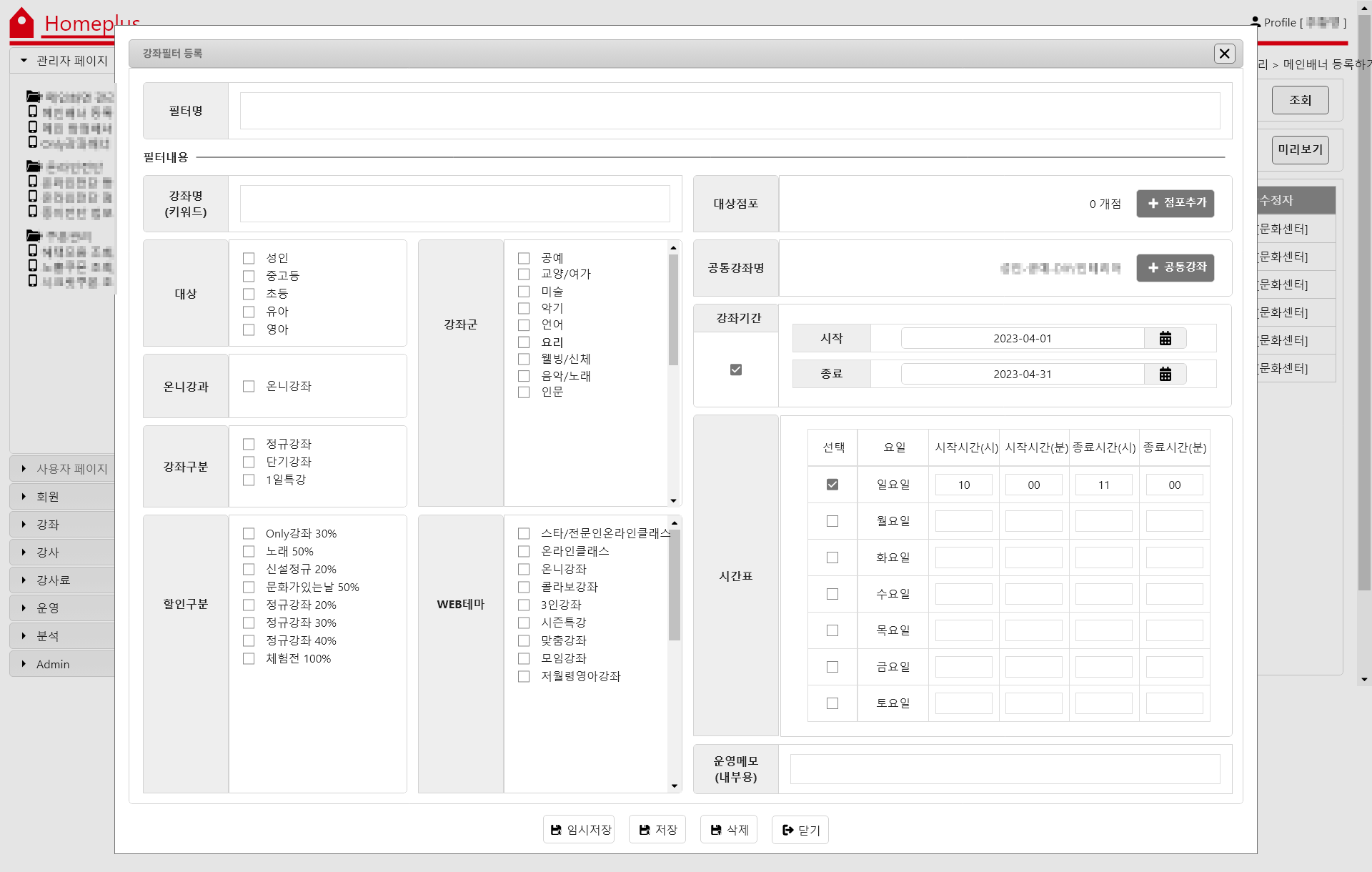Click the save disk icon on 임시저장
This screenshot has width=1372, height=872.
pos(556,830)
